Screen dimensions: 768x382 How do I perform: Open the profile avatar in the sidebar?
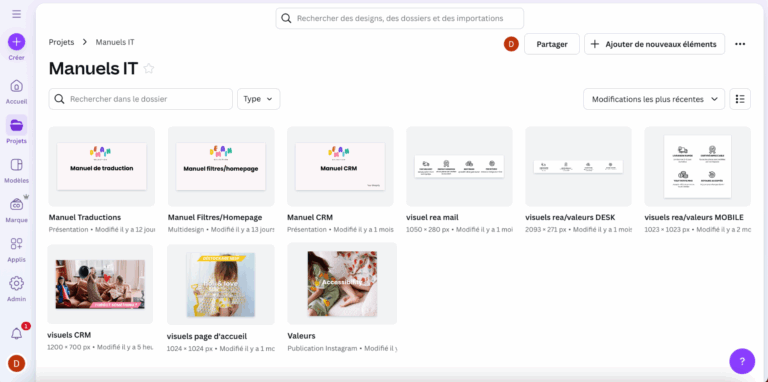click(16, 363)
